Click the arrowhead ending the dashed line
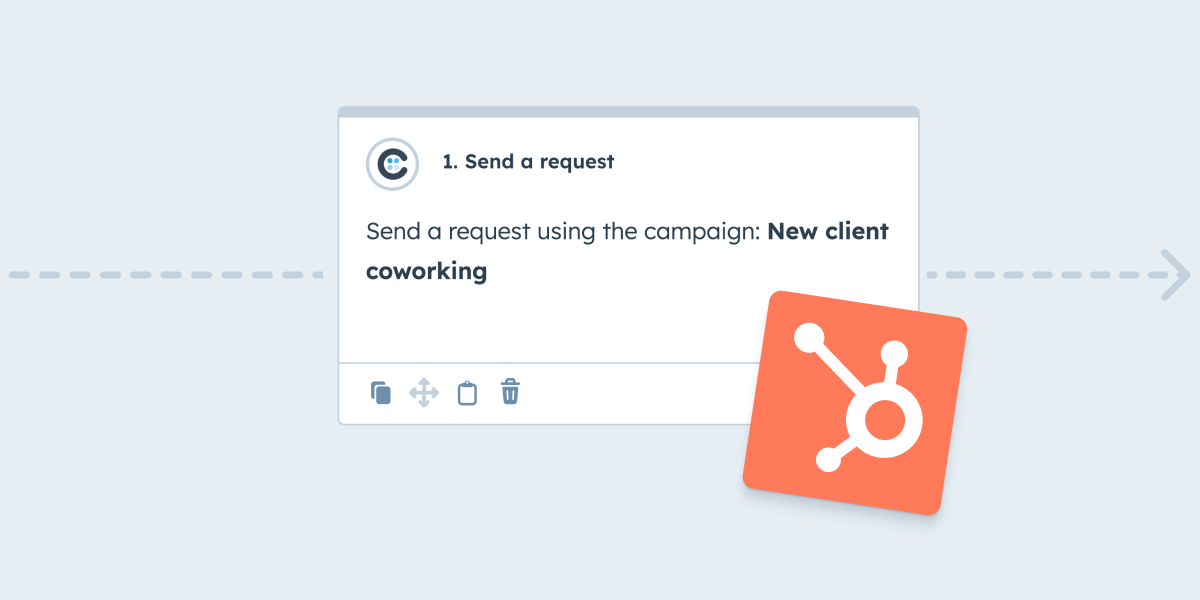This screenshot has width=1200, height=600. (x=1175, y=273)
